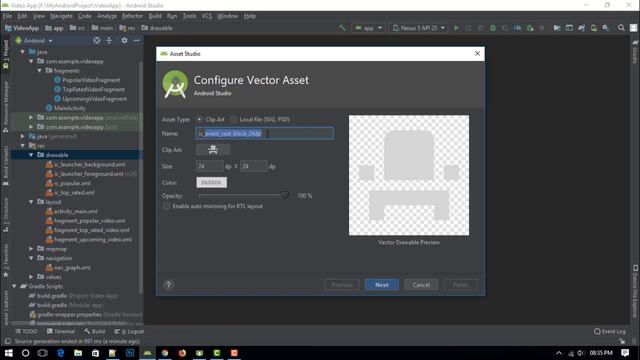640x360 pixels.
Task: Click the help question mark in Asset Studio
Action: (169, 284)
